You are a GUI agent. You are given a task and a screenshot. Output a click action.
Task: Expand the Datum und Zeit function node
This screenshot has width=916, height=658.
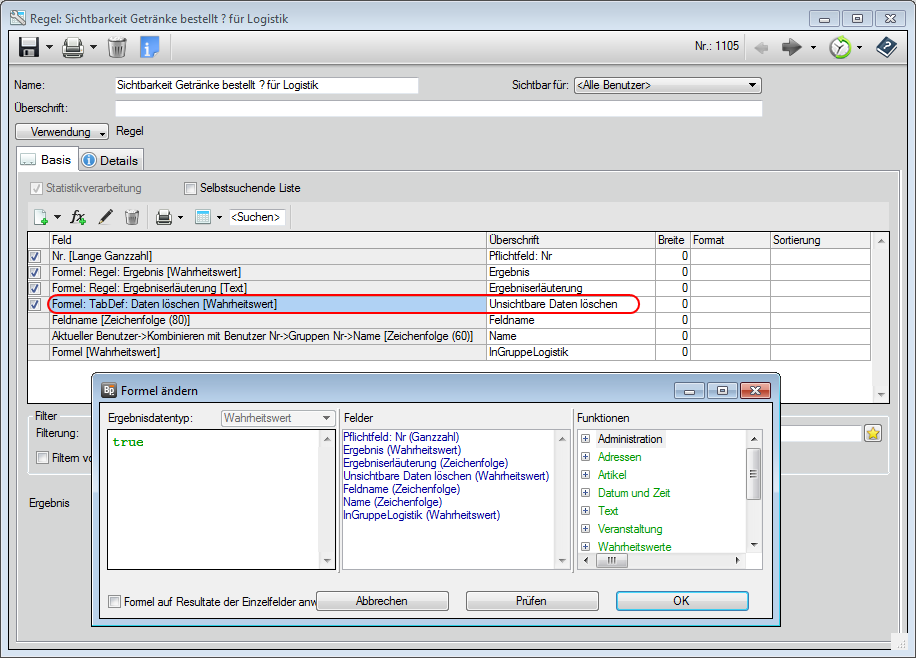point(585,493)
